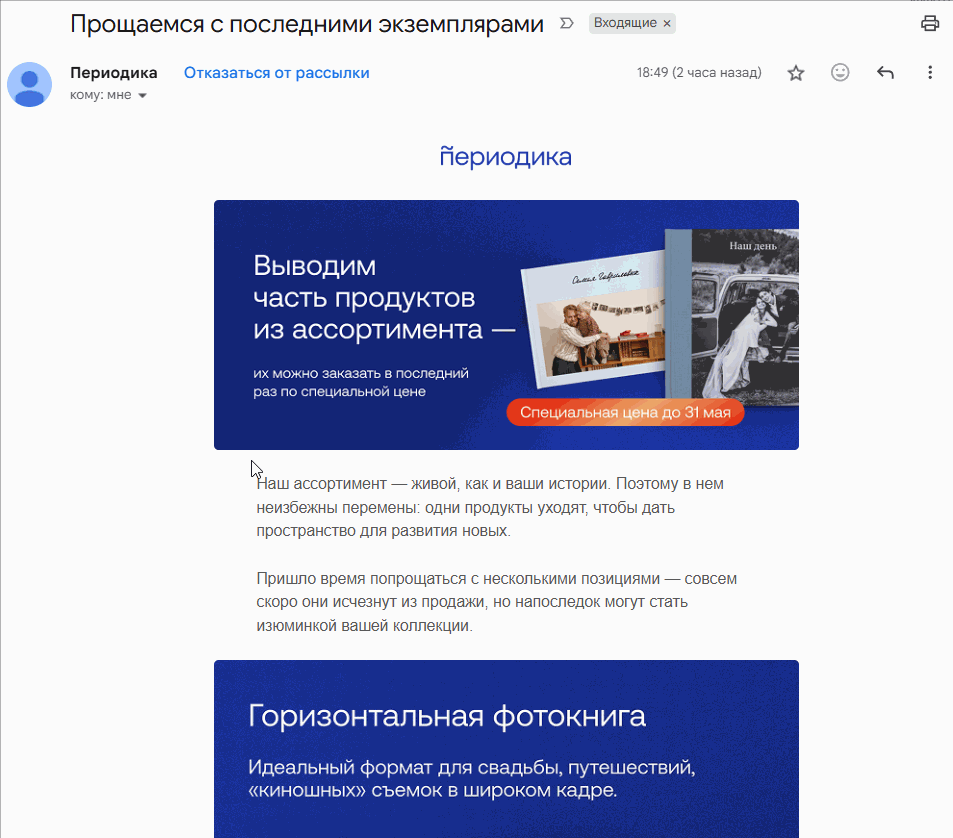The width and height of the screenshot is (953, 838).
Task: Toggle the importance marker next to the subject
Action: point(566,24)
